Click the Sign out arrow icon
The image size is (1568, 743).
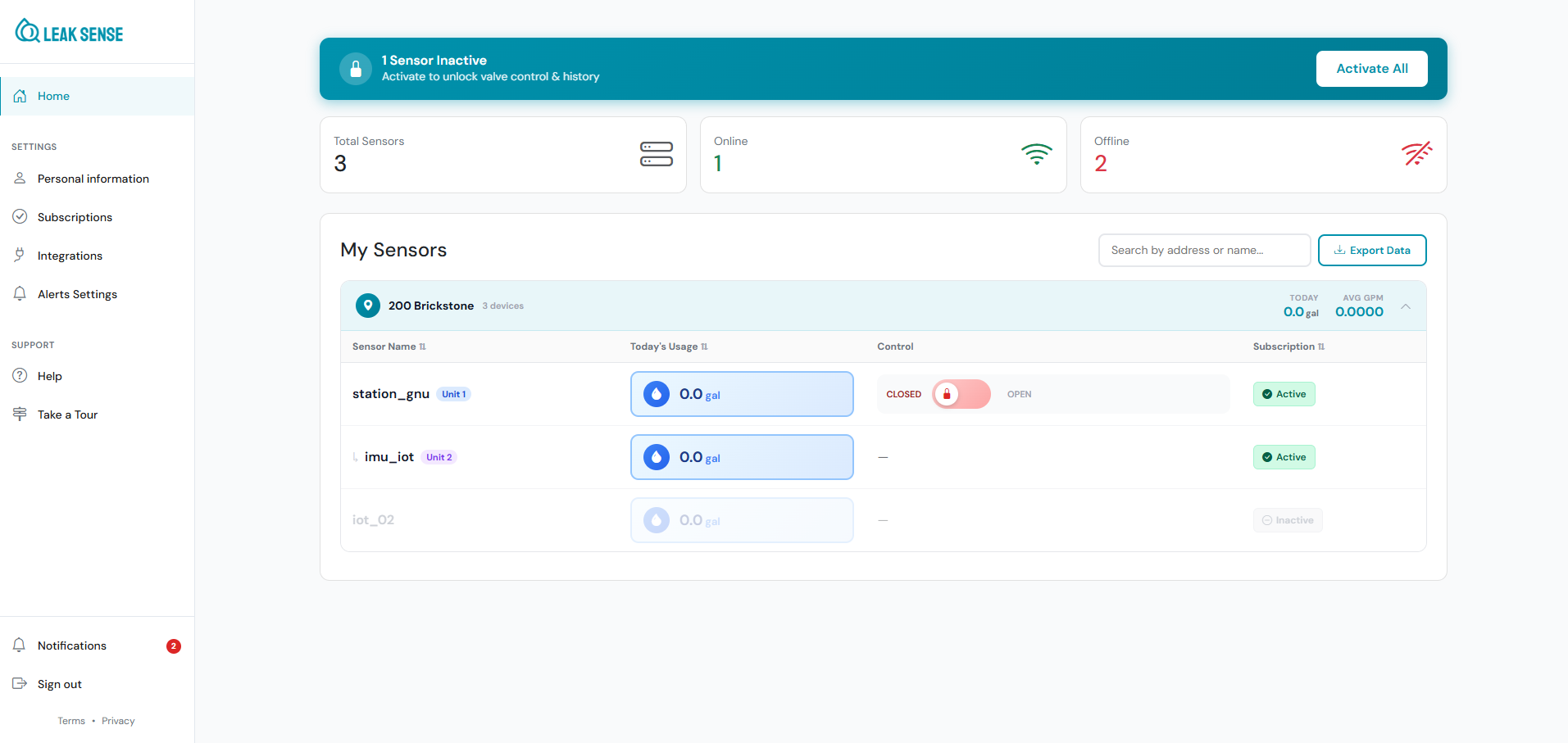click(20, 683)
